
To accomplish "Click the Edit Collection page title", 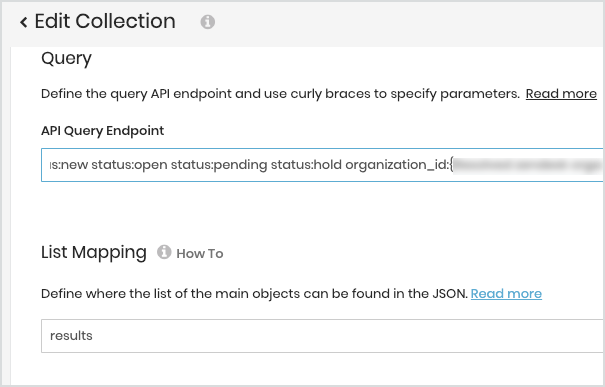I will click(105, 21).
